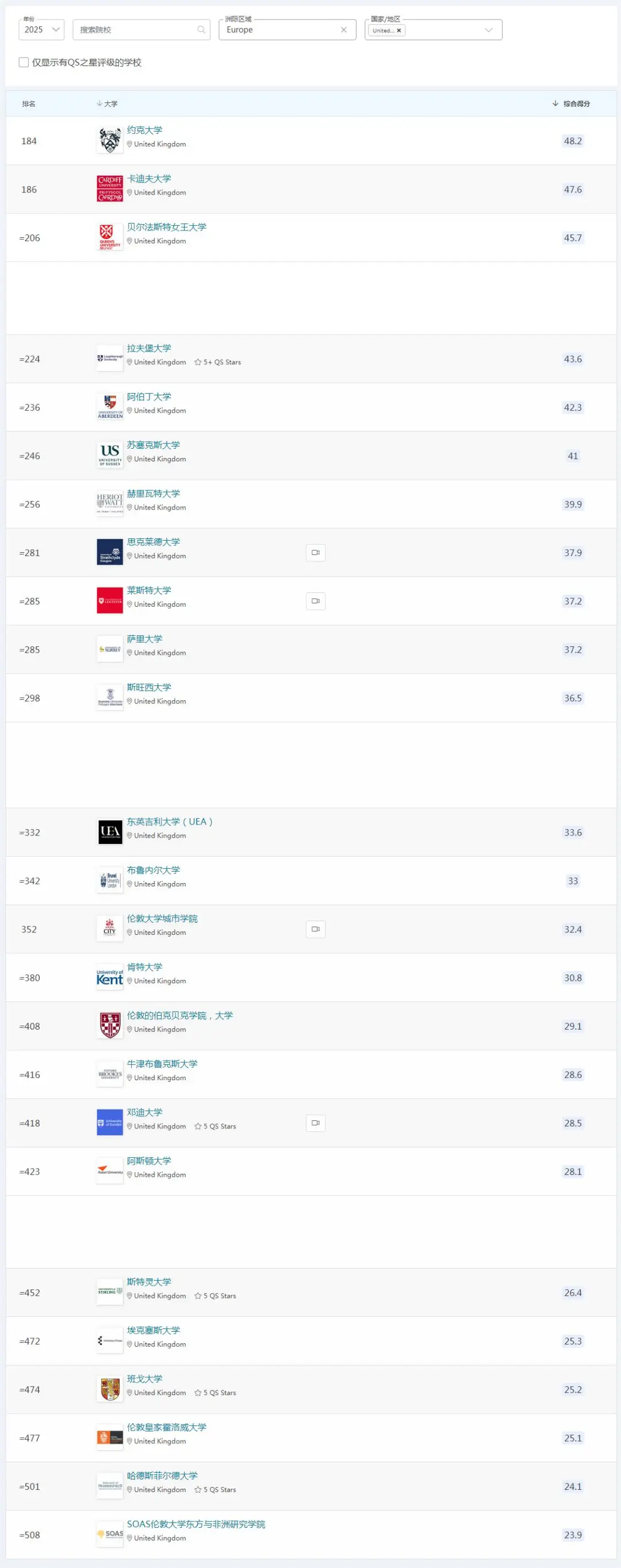Click the University of Kent logo

(110, 977)
